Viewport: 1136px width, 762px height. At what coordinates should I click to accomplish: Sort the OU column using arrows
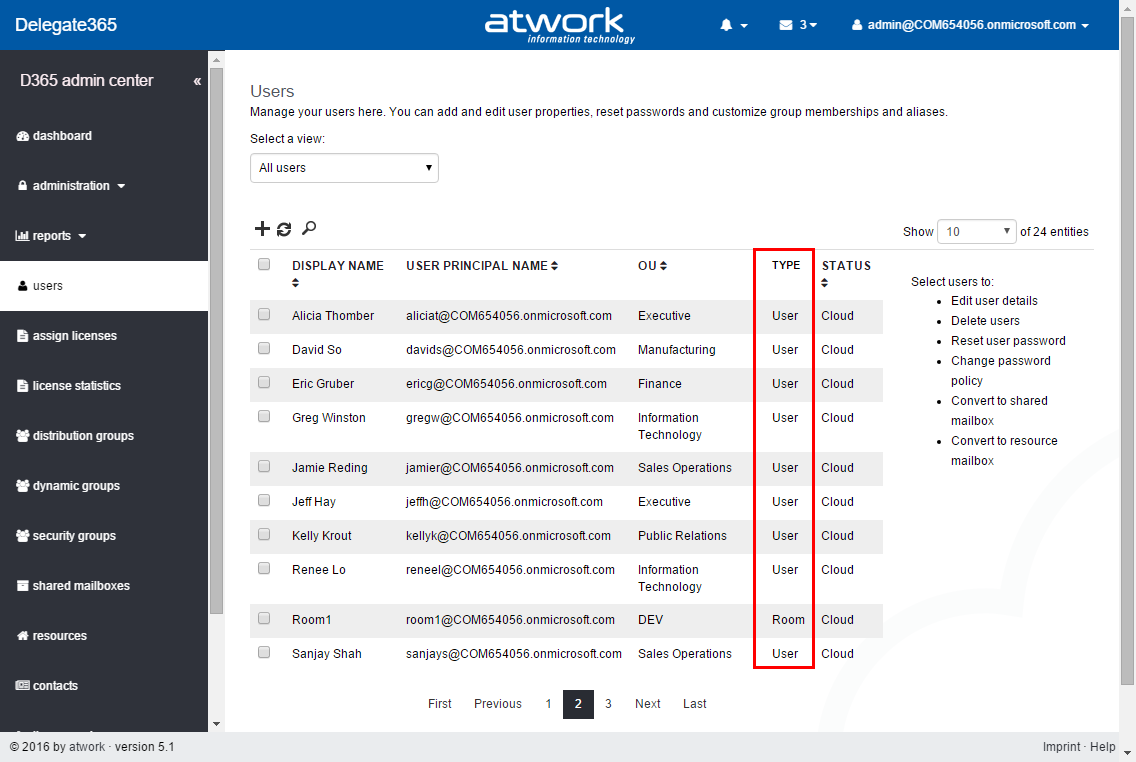(x=663, y=266)
